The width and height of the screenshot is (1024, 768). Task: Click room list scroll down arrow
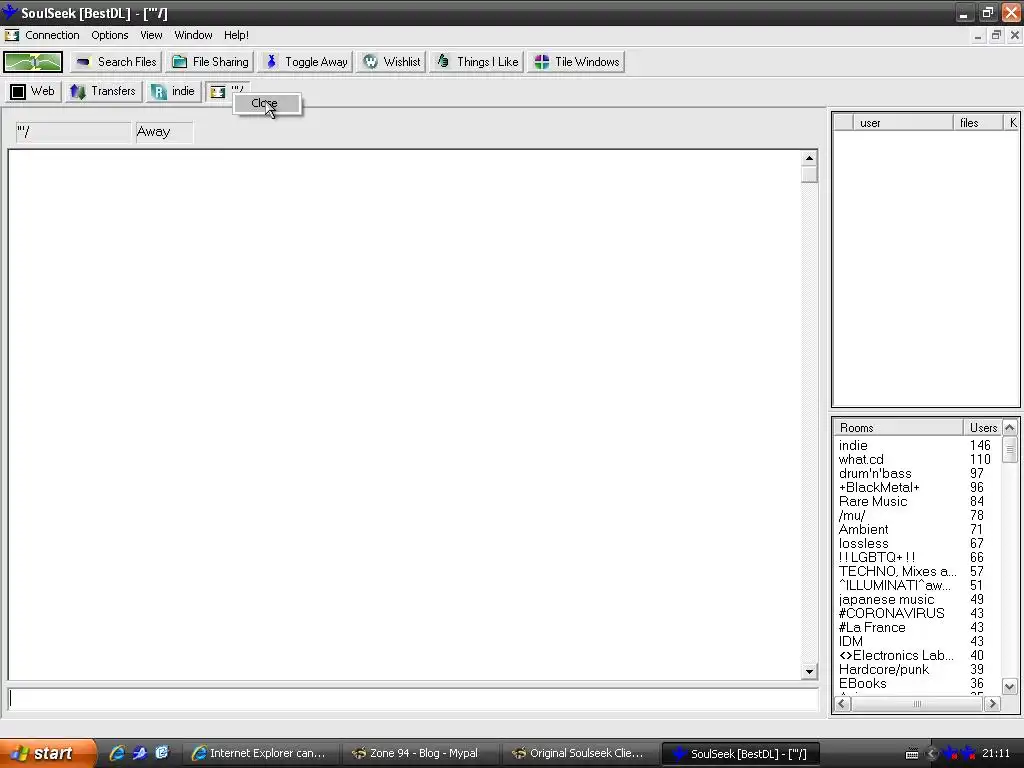click(1010, 686)
